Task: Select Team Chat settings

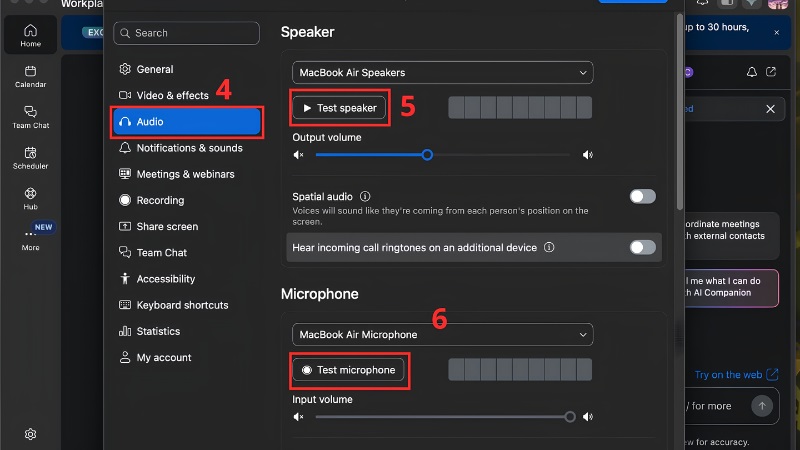Action: click(186, 253)
